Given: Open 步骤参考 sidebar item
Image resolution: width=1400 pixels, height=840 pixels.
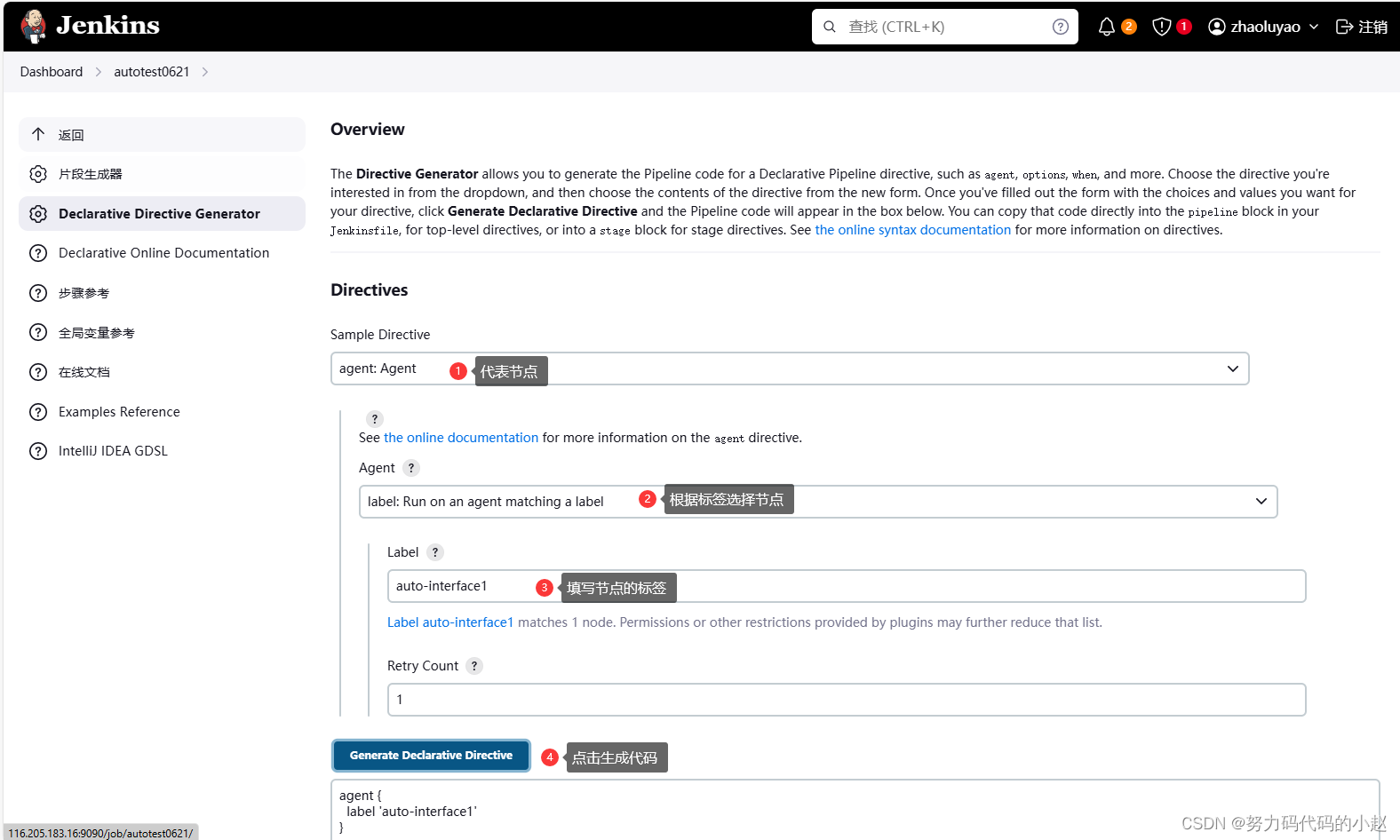Looking at the screenshot, I should tap(162, 293).
